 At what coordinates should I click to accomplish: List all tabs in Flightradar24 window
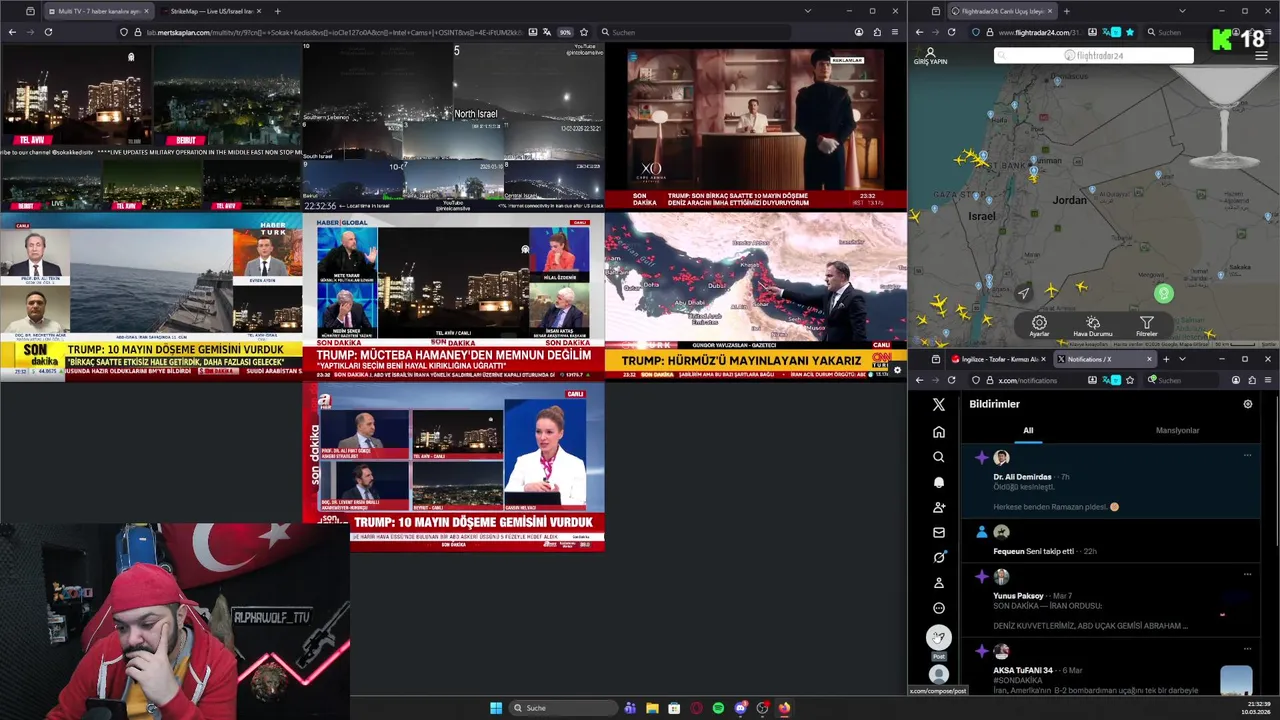point(1182,11)
